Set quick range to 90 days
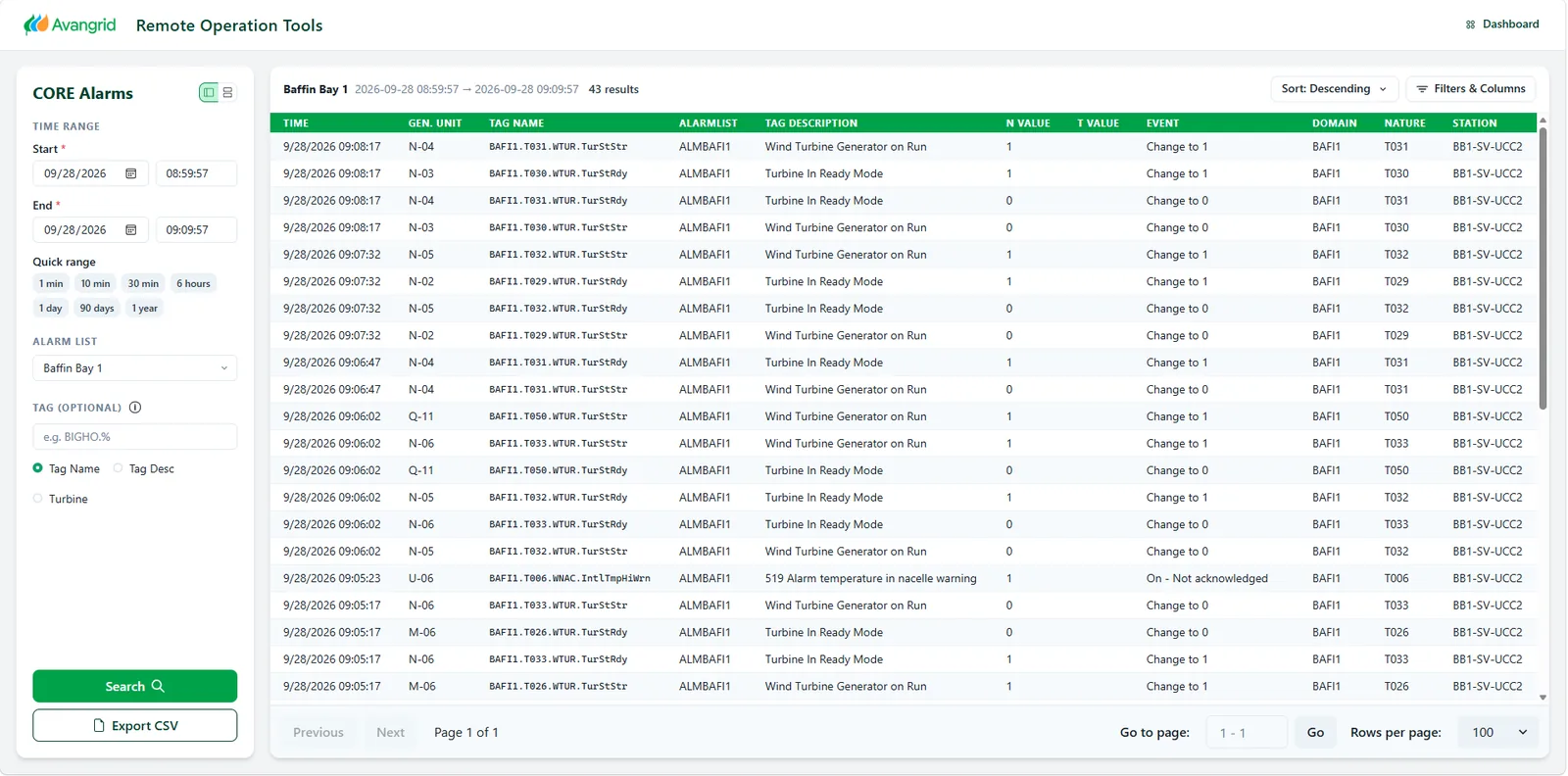 click(97, 309)
